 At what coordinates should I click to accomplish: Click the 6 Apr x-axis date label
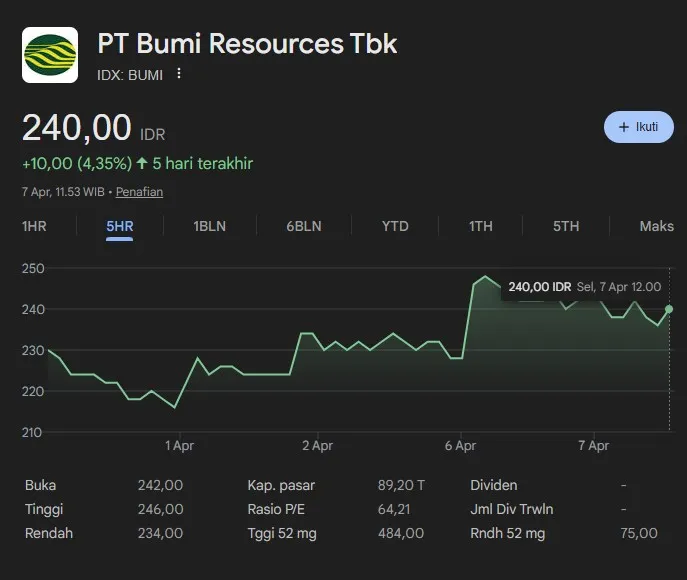click(x=460, y=446)
